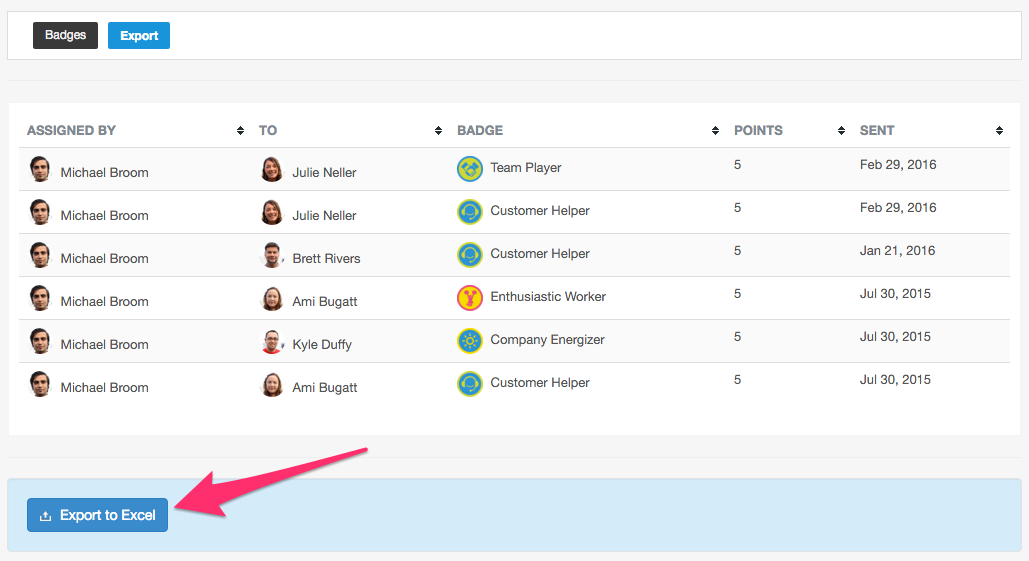Sort table by Sent column arrows
The width and height of the screenshot is (1029, 561).
[999, 131]
